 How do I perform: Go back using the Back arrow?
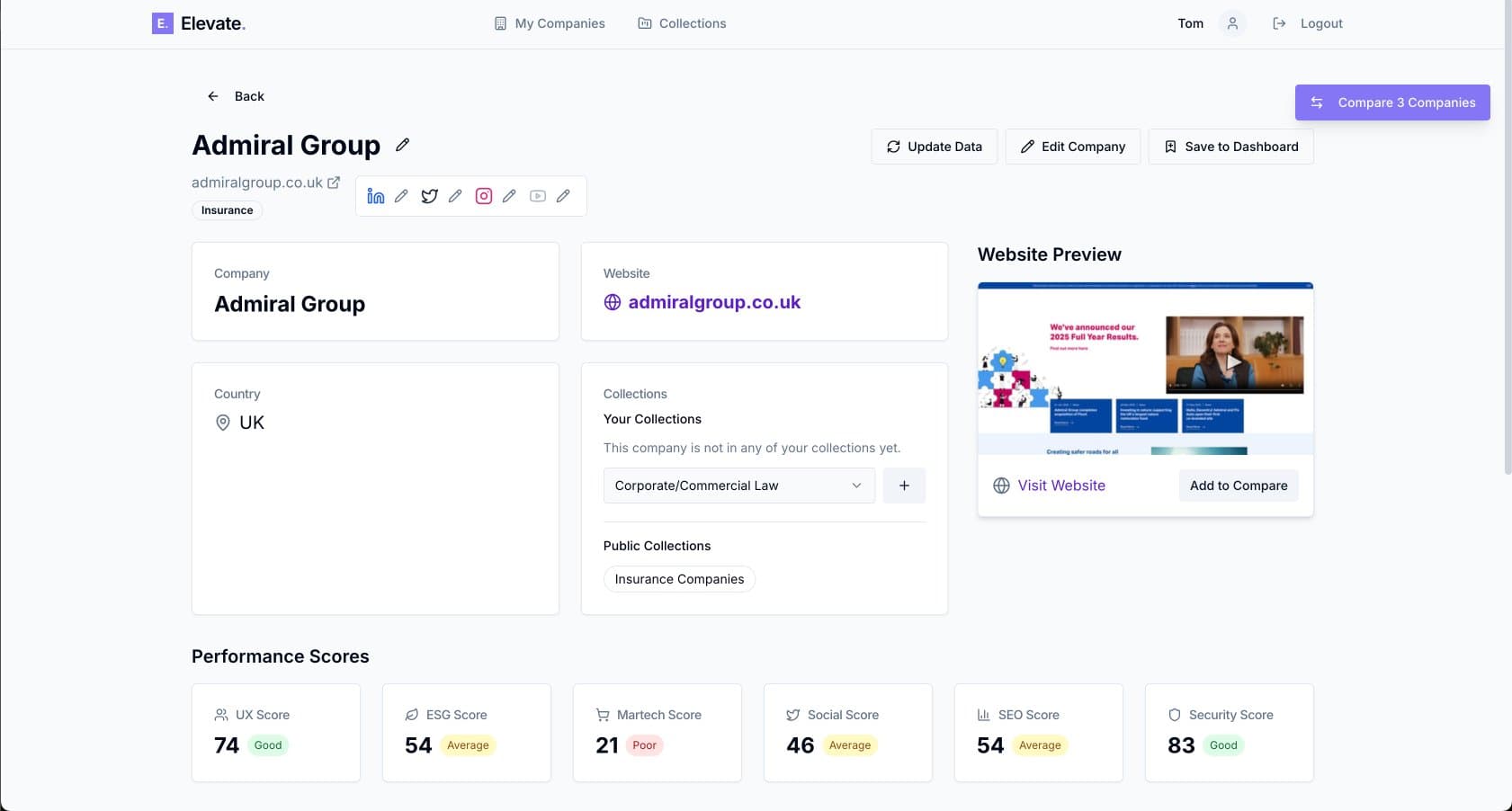point(236,96)
